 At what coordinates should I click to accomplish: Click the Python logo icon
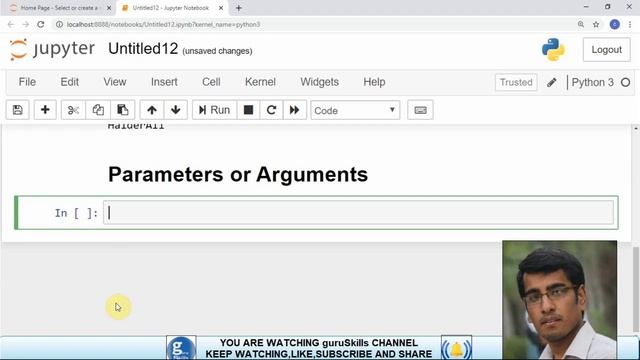[553, 50]
